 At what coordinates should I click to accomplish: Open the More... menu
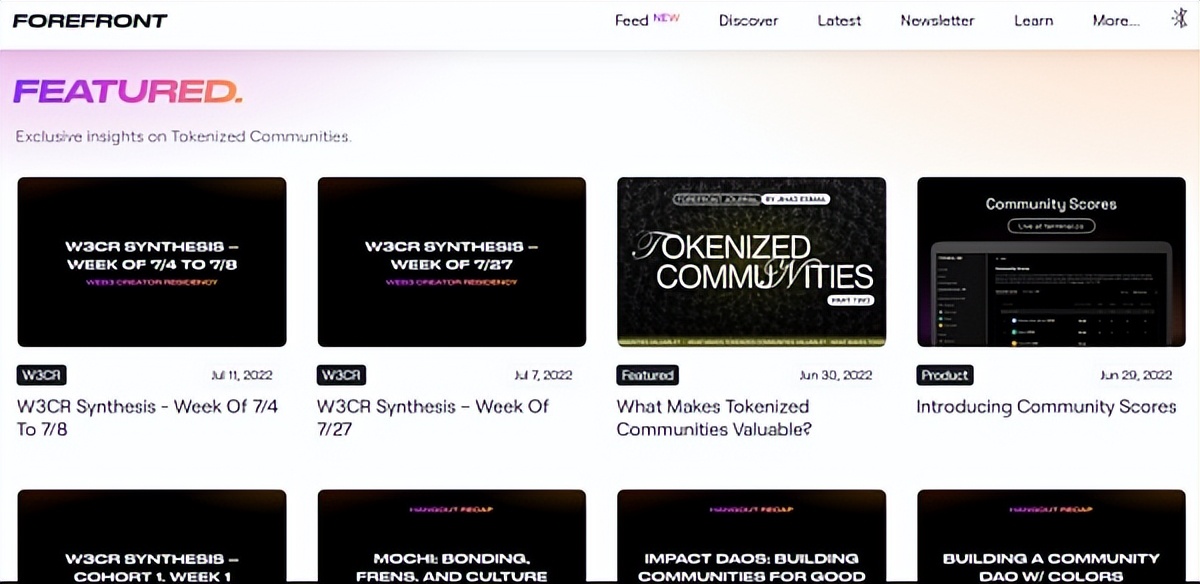[x=1115, y=21]
